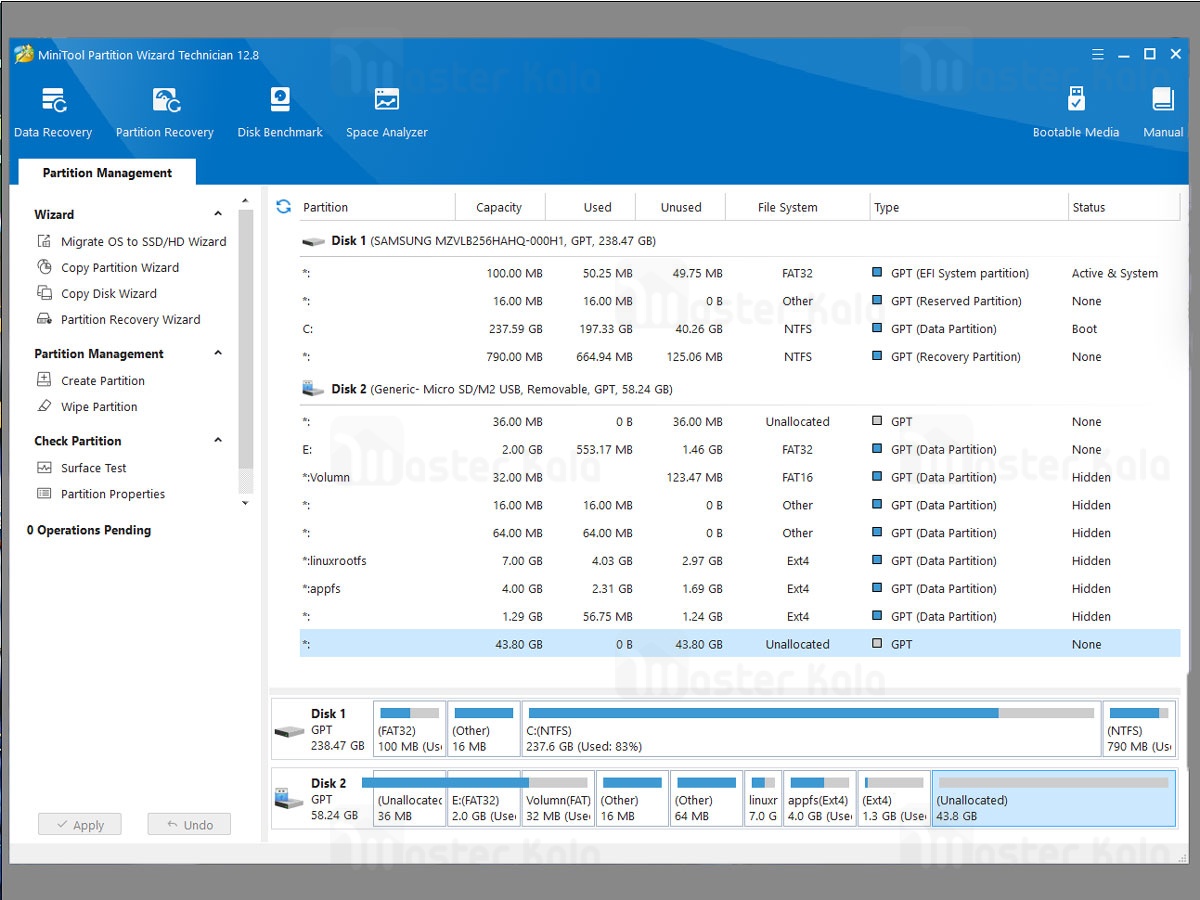Sort by the Status column header
Viewport: 1200px width, 900px height.
[1124, 207]
